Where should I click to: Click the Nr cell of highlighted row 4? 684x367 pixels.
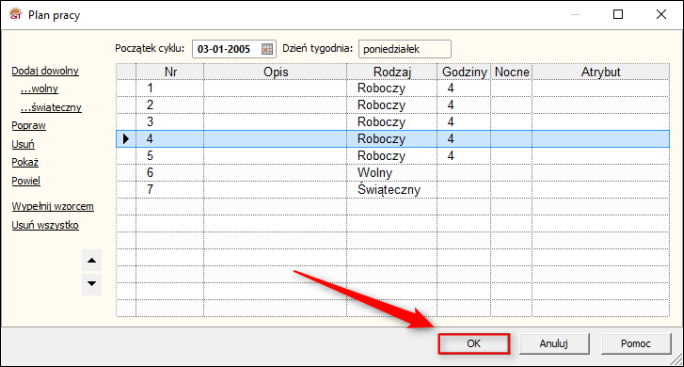170,139
